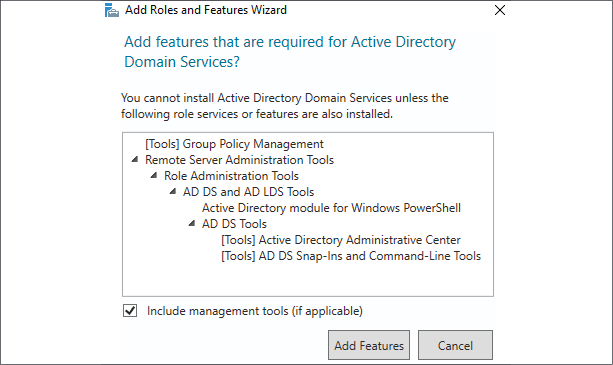Select AD DS and AD LDS Tools text
This screenshot has height=365, width=613.
click(248, 192)
